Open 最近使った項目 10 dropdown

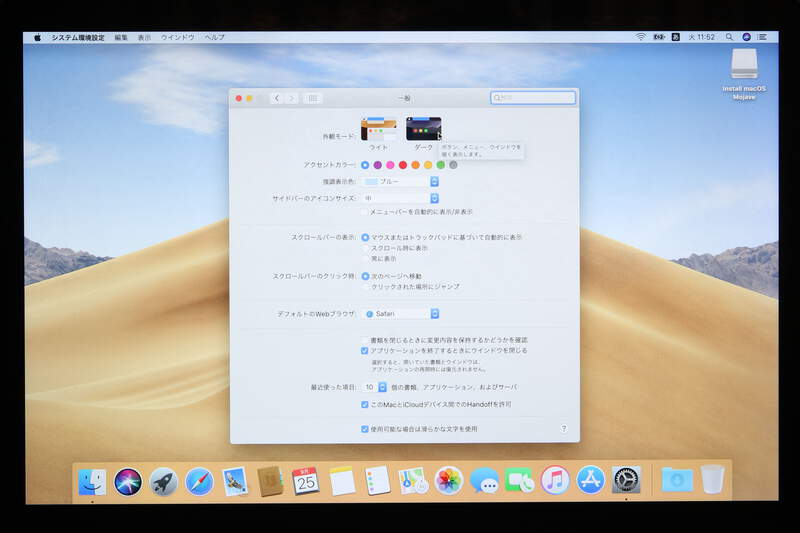point(374,387)
